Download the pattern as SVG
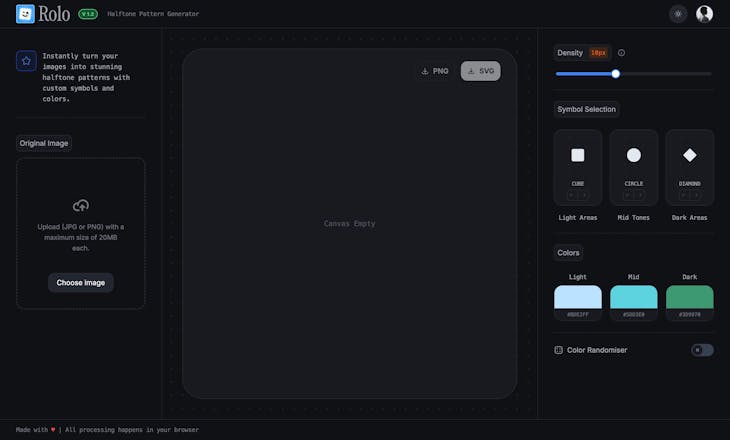The width and height of the screenshot is (730, 440). 480,71
